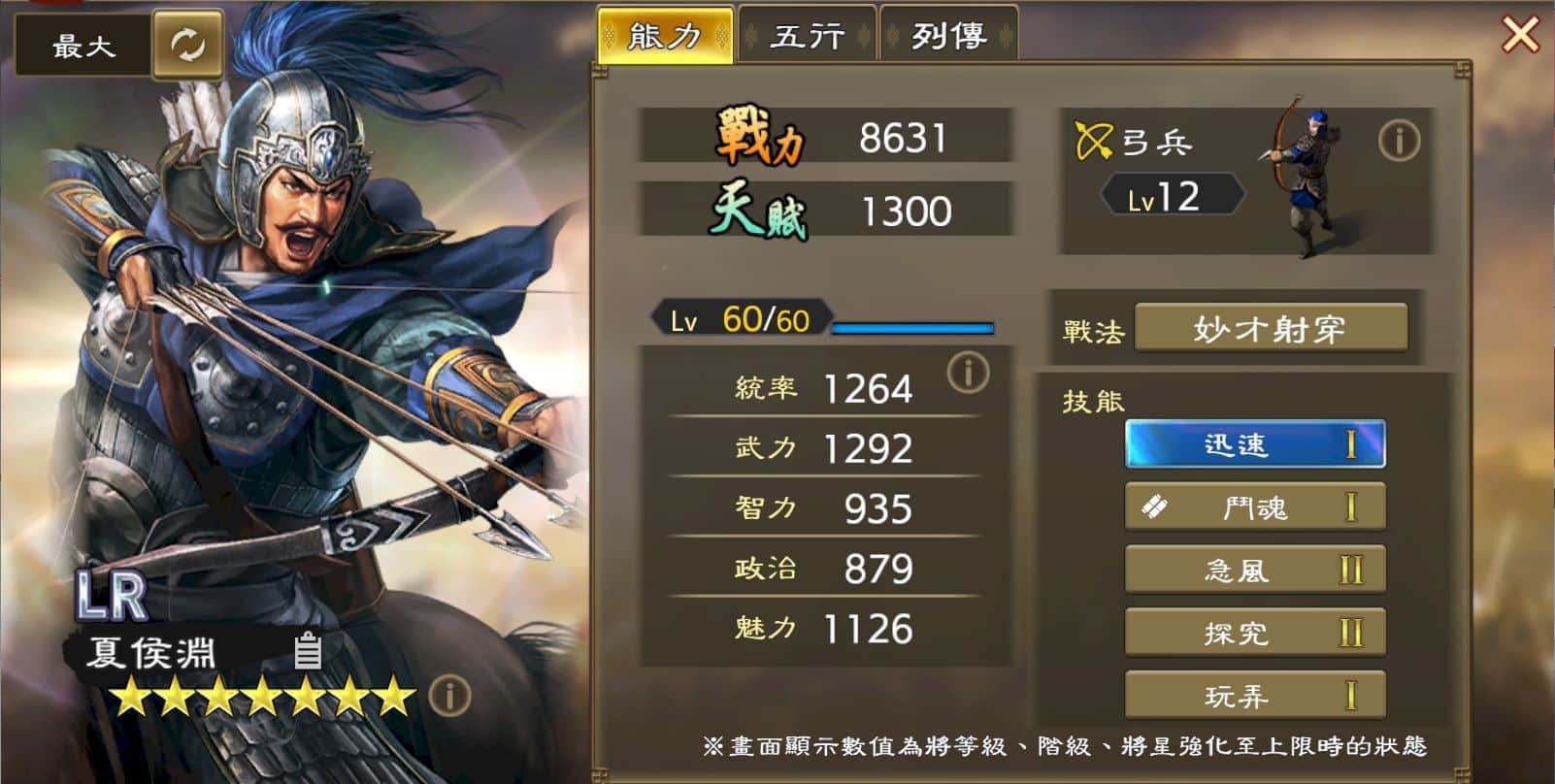Screen dimensions: 1555x784
Task: Close the general detail screen
Action: (x=1520, y=35)
